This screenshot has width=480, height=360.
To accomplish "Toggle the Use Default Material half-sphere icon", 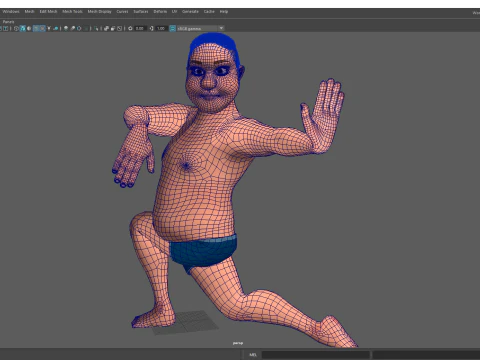I will (29, 29).
